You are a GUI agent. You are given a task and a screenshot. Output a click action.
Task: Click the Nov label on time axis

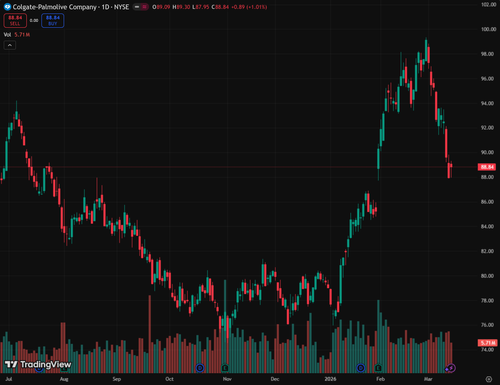point(227,379)
